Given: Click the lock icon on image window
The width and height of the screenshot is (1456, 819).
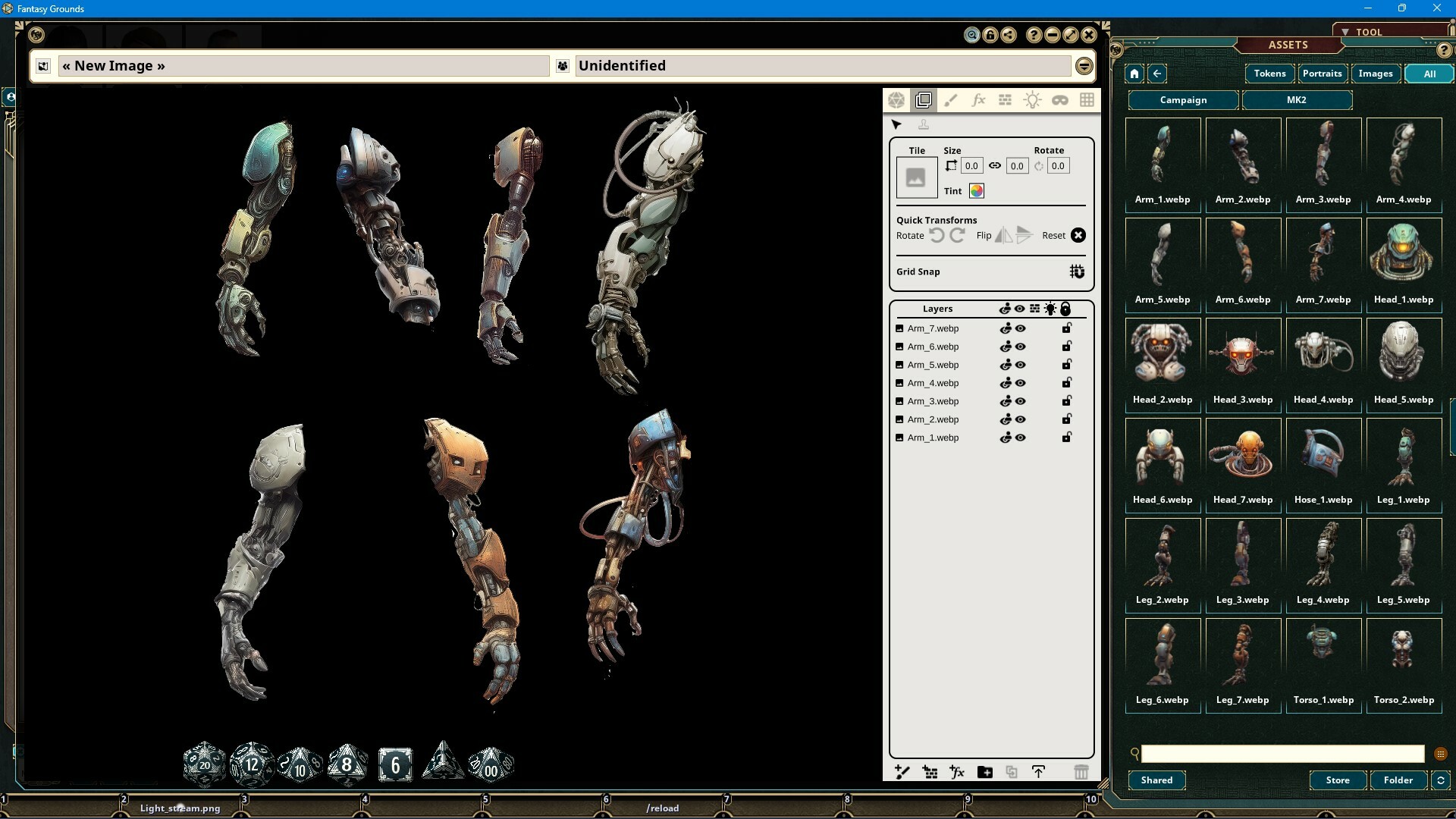Looking at the screenshot, I should [990, 34].
